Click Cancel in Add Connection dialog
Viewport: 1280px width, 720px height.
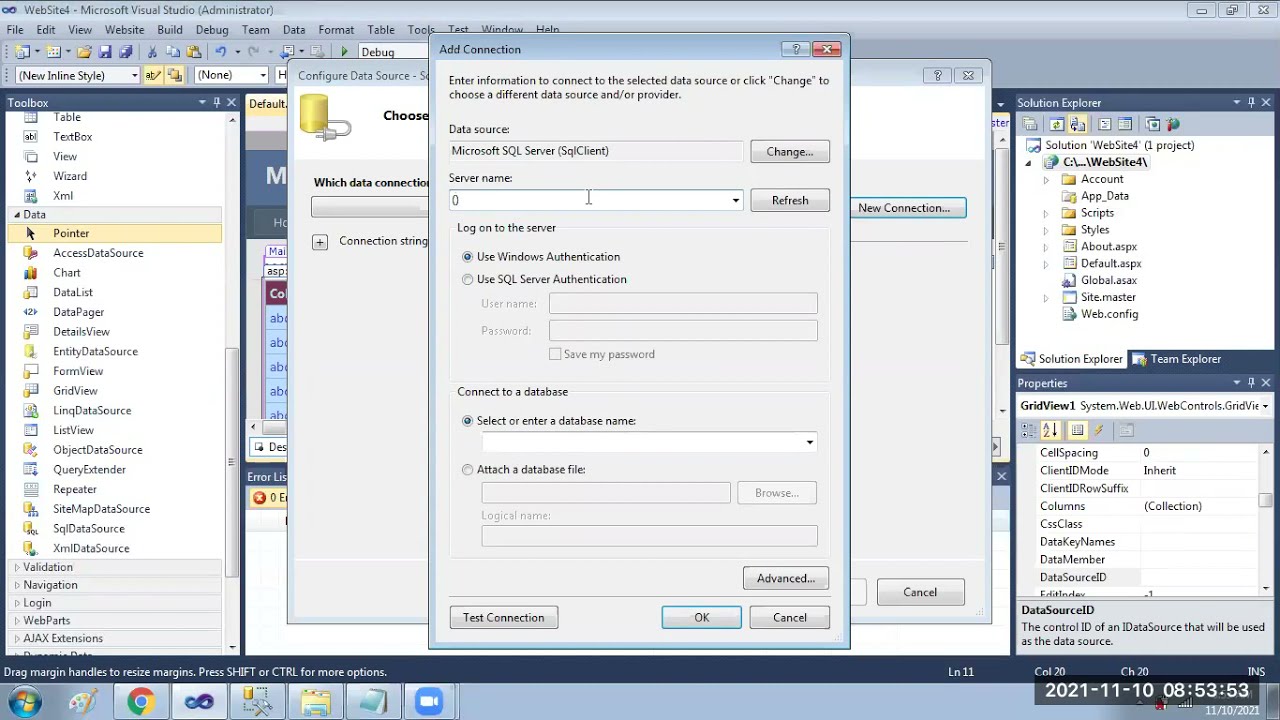point(790,618)
